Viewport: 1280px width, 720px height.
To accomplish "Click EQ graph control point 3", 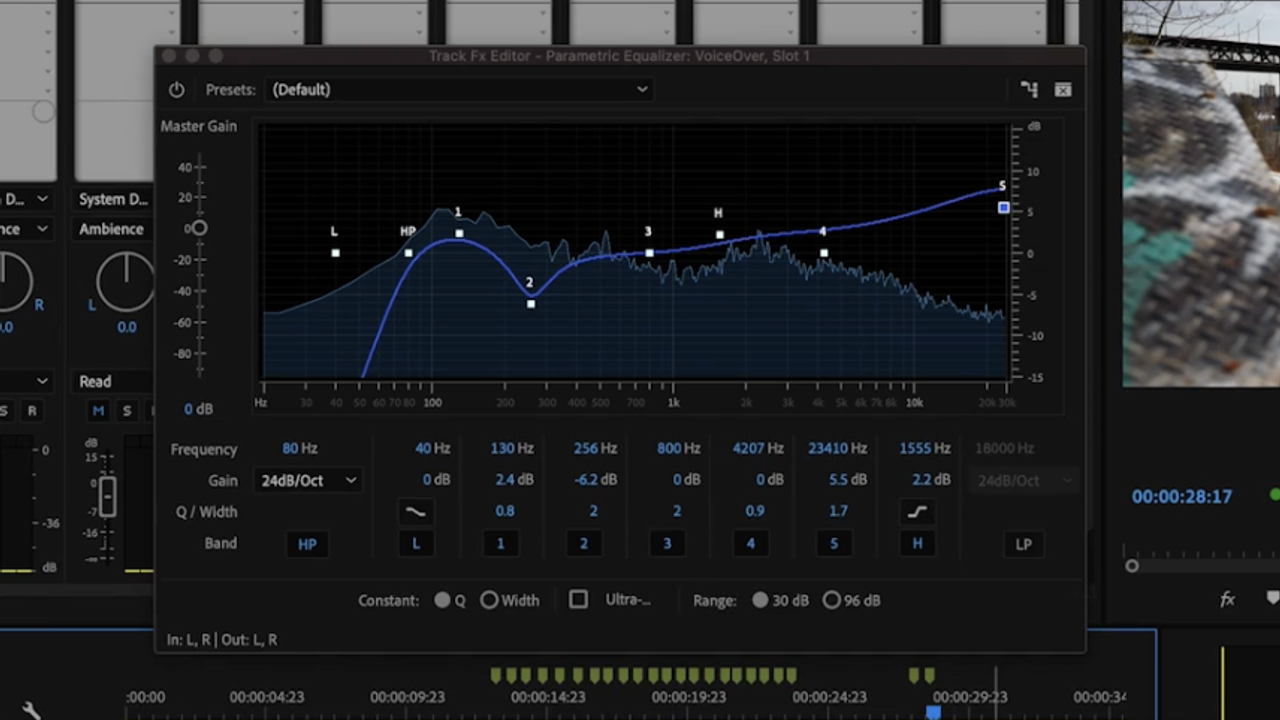I will point(649,253).
